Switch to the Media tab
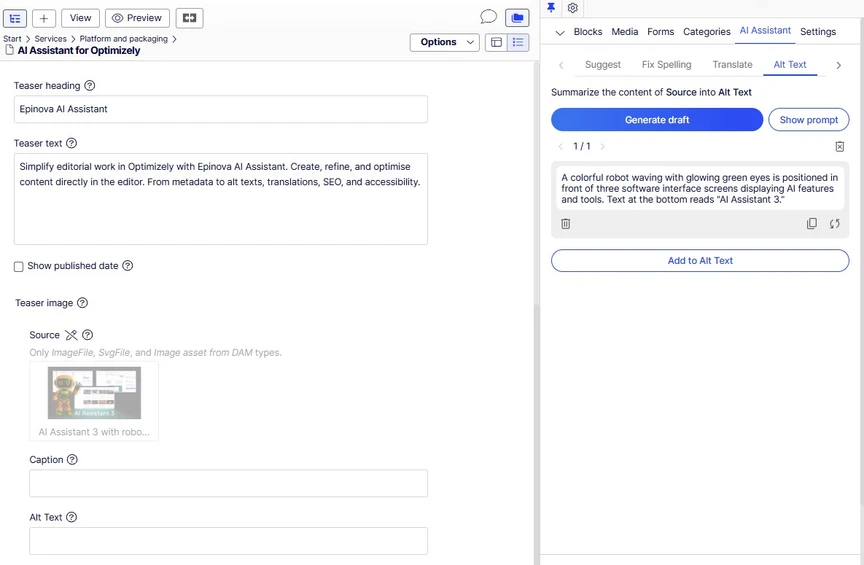Image resolution: width=864 pixels, height=565 pixels. point(625,32)
